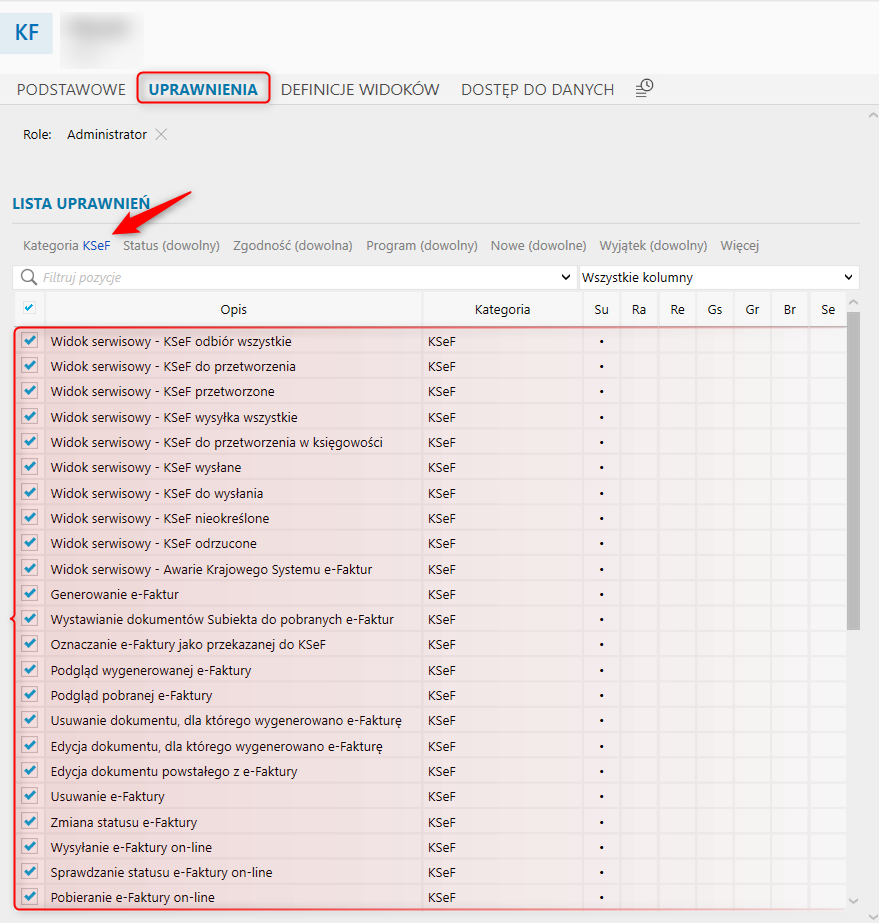Open the Kategoria KSeF filter

[x=67, y=245]
